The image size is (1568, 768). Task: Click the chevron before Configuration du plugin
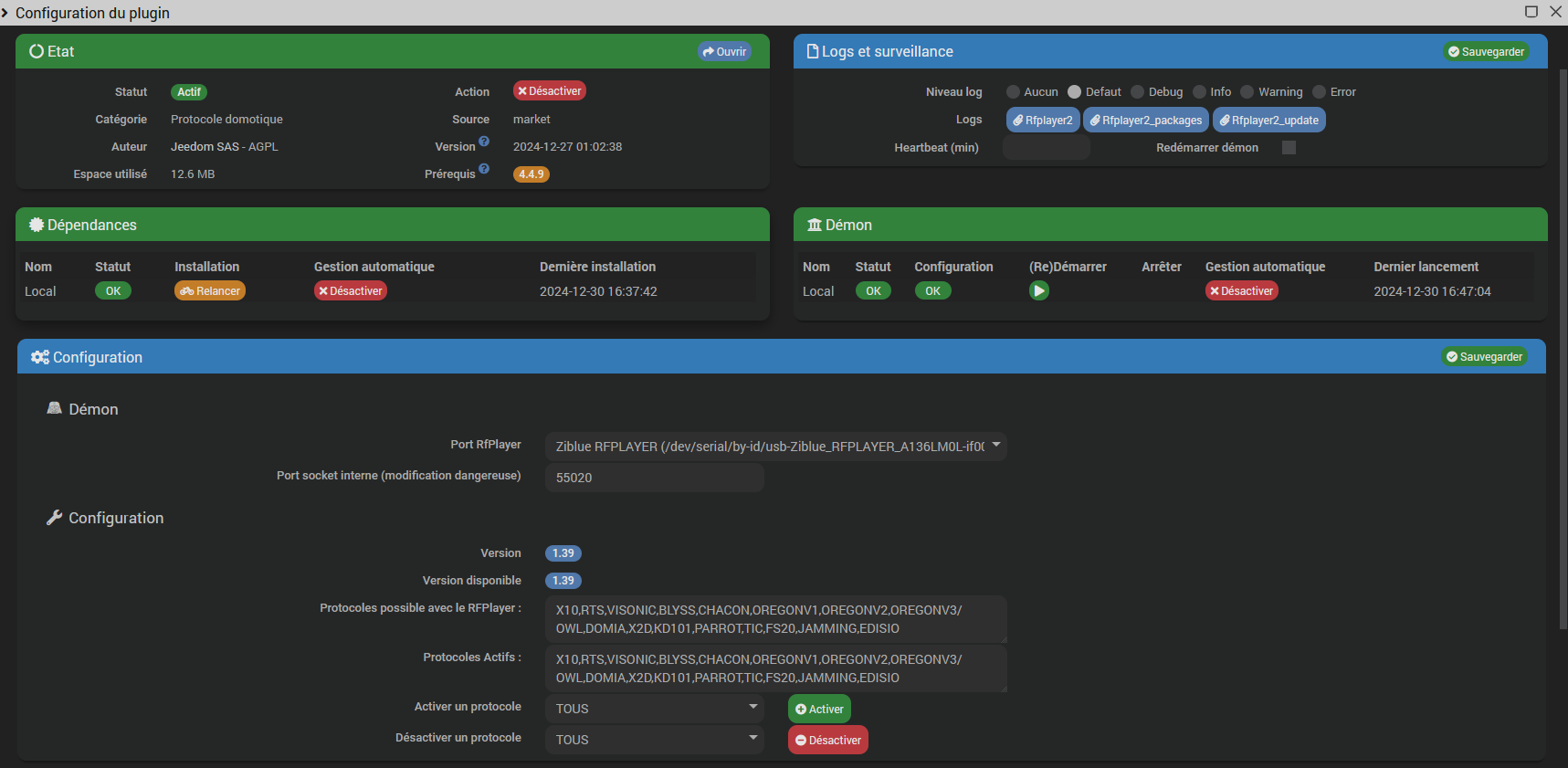(5, 13)
